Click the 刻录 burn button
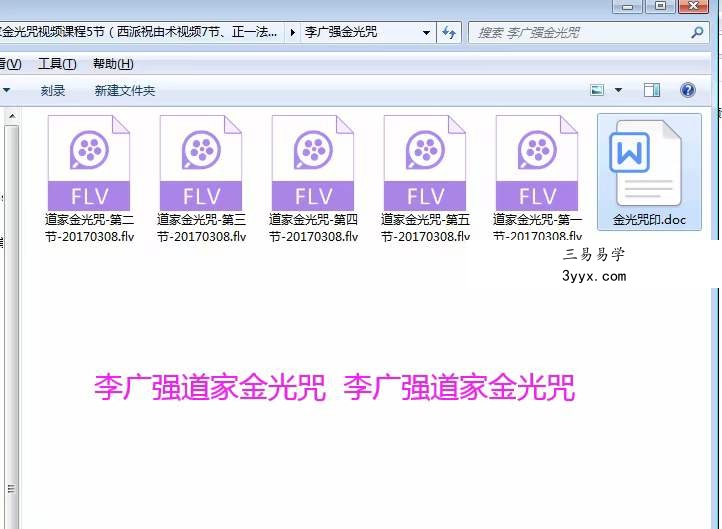 tap(52, 90)
